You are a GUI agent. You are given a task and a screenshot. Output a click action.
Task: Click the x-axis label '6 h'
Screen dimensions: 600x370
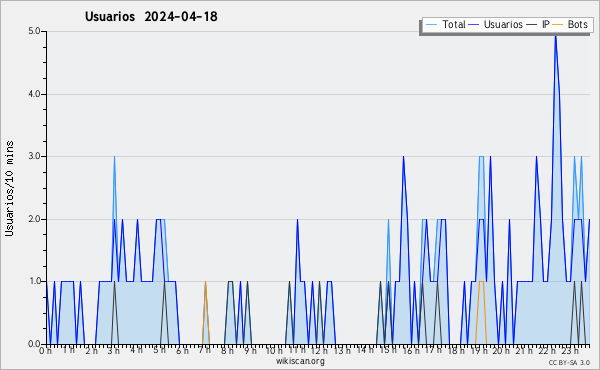pos(182,351)
